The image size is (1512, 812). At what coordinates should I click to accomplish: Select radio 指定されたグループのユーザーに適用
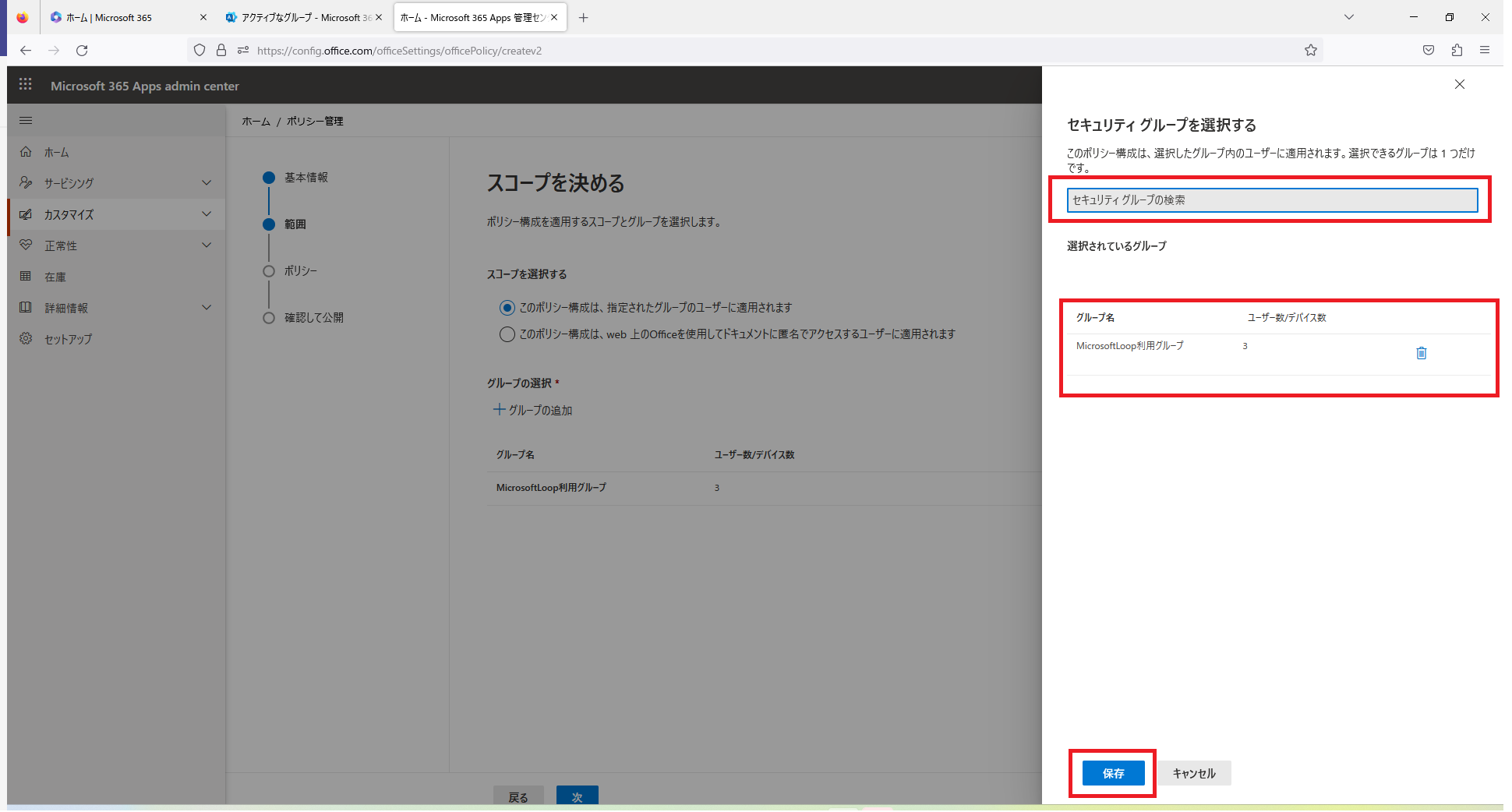(x=507, y=308)
